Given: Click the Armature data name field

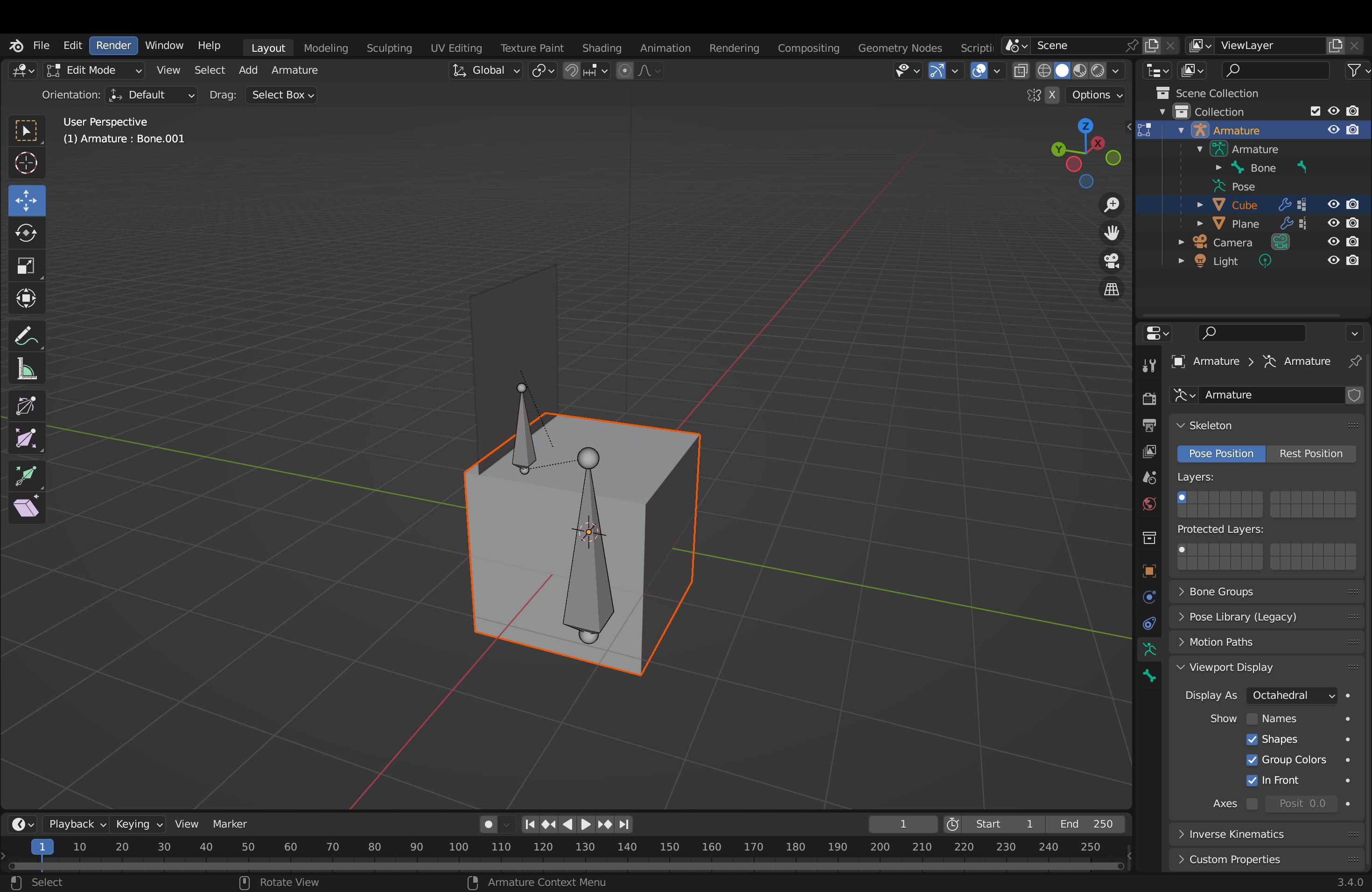Looking at the screenshot, I should tap(1271, 395).
